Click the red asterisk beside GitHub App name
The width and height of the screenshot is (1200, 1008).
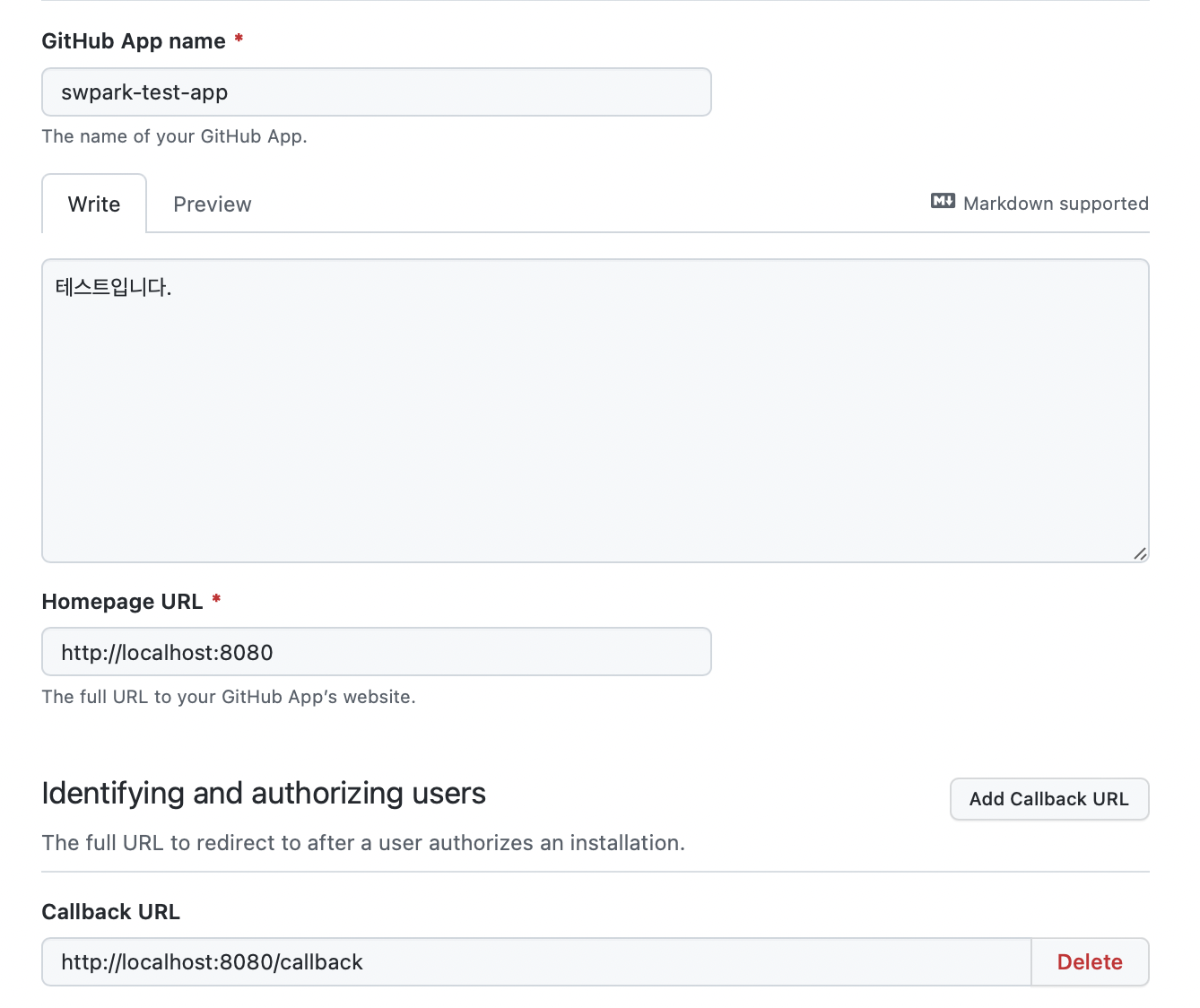(239, 39)
